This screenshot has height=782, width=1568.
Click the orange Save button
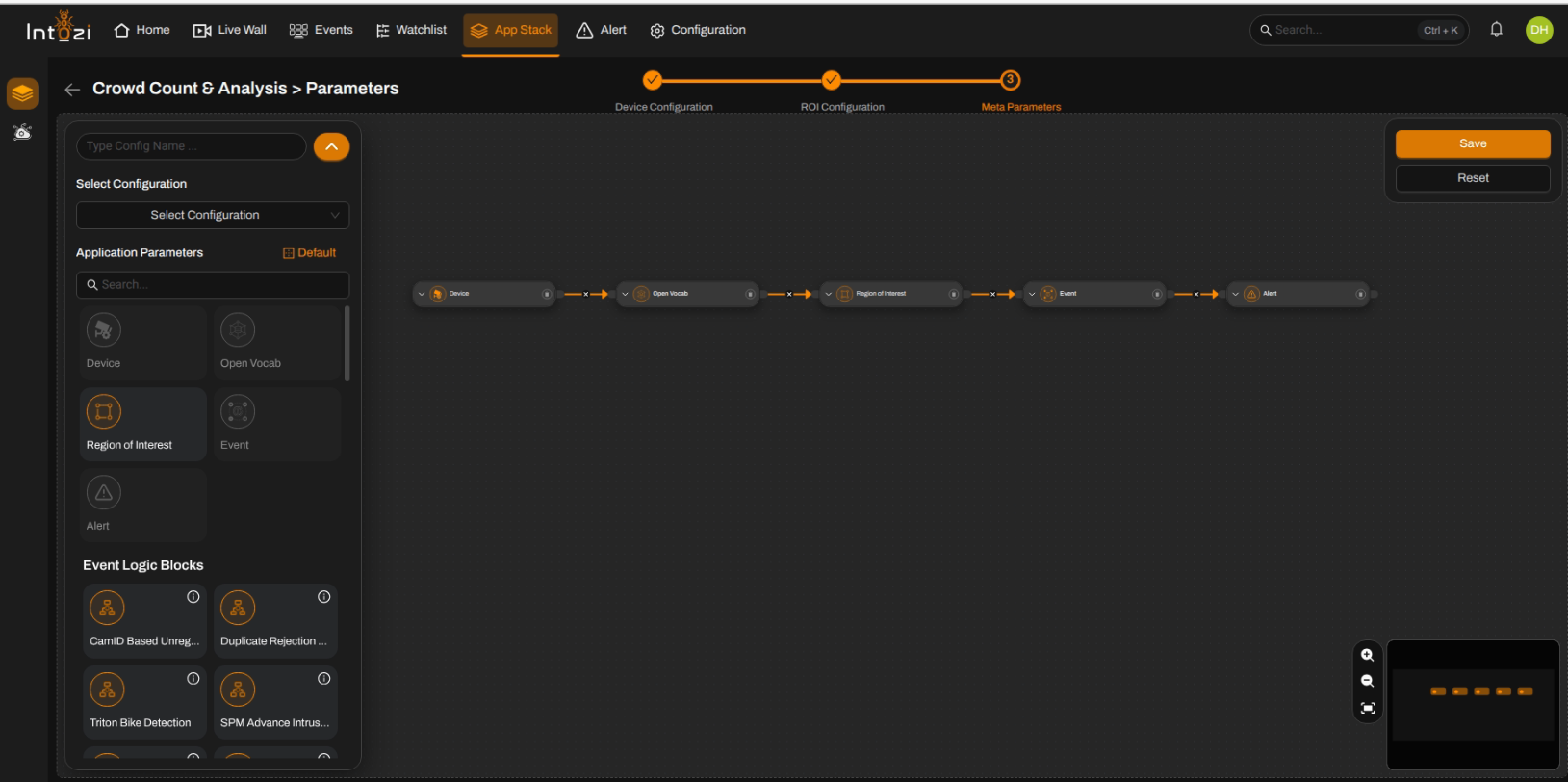pyautogui.click(x=1473, y=143)
